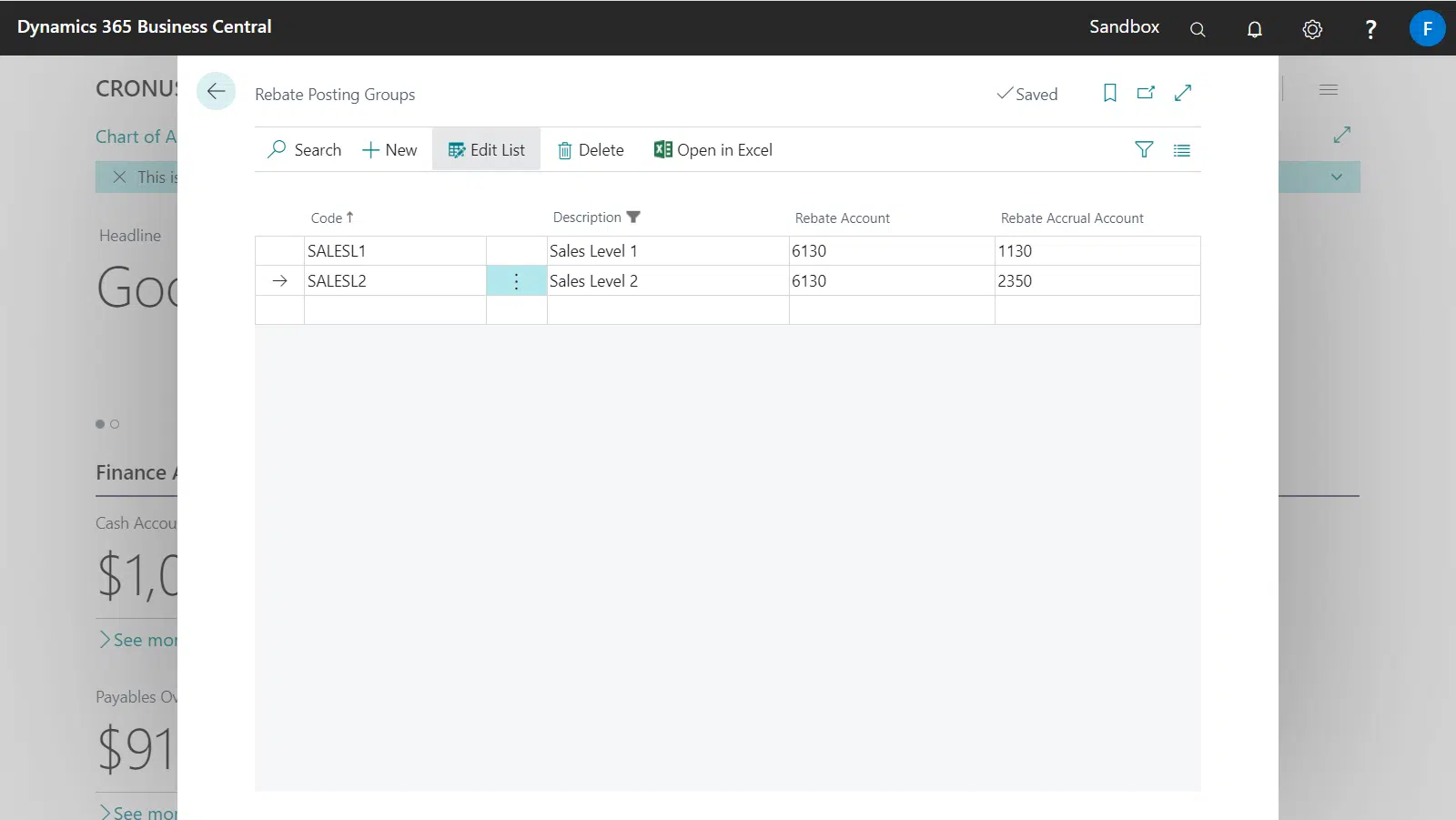Click the Sandbox environment label
Screen dimensions: 1456x820
(x=1124, y=26)
